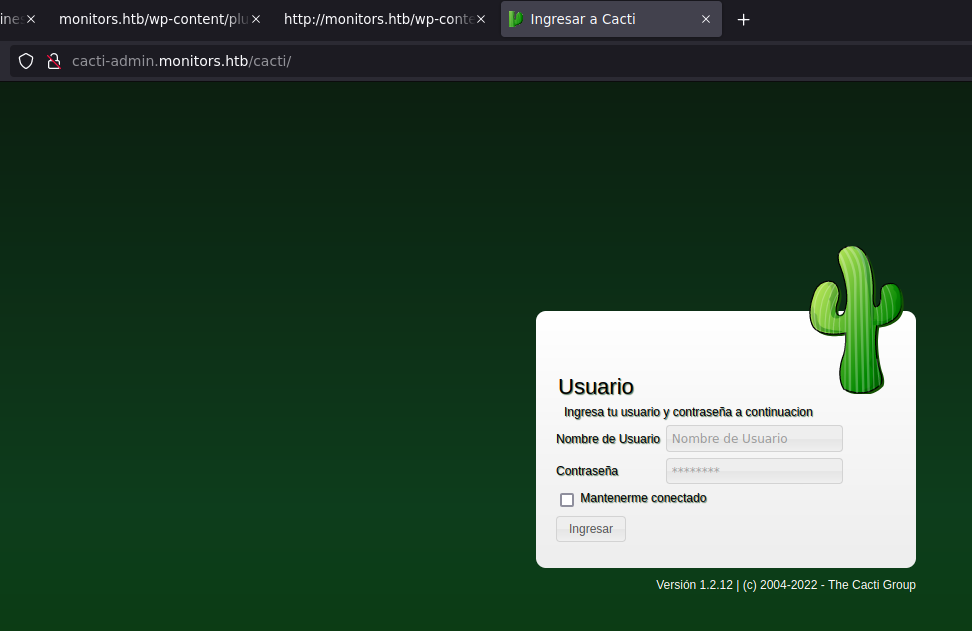Click the Cacti favicon in active tab
The width and height of the screenshot is (972, 631).
pos(516,19)
